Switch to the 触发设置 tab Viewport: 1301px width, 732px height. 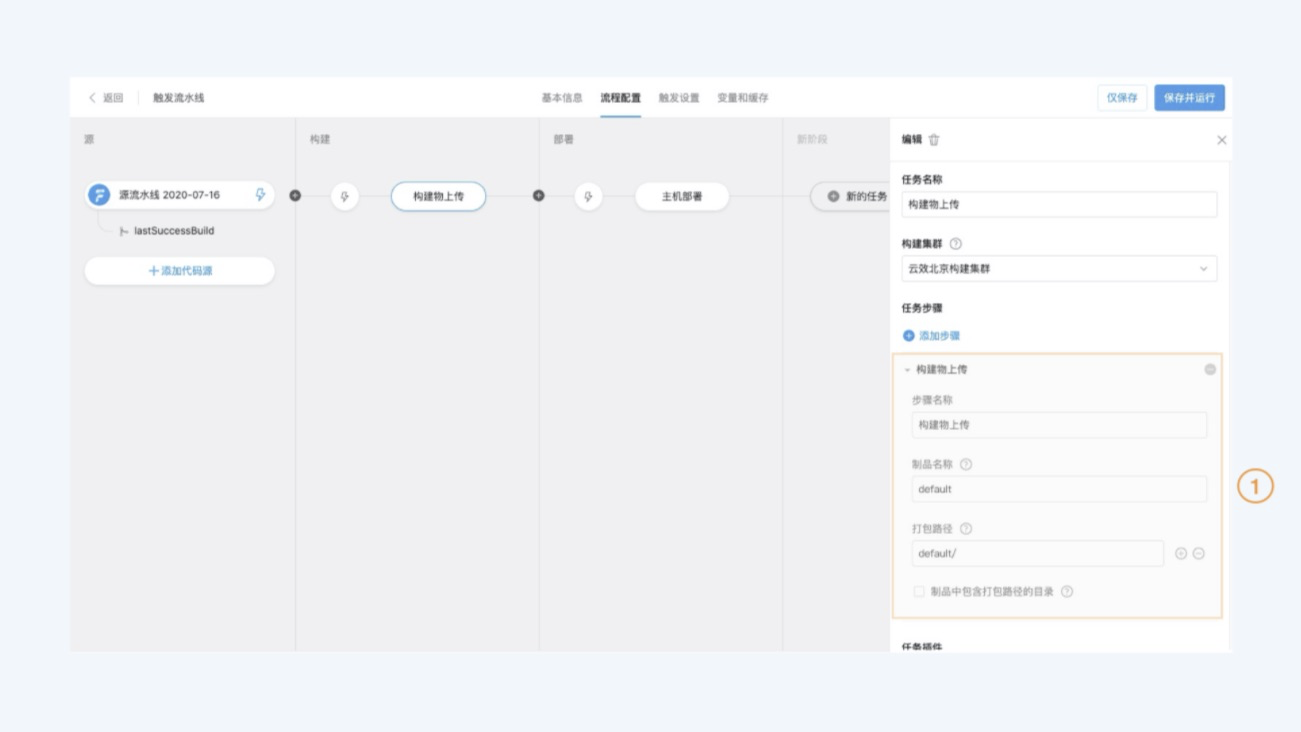(x=679, y=98)
